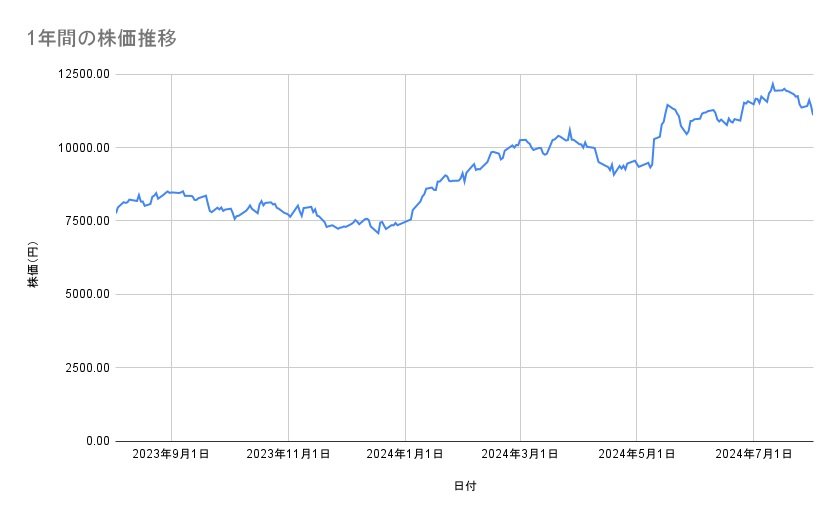
Task: Select the 2023年11月1日 date label
Action: (288, 455)
